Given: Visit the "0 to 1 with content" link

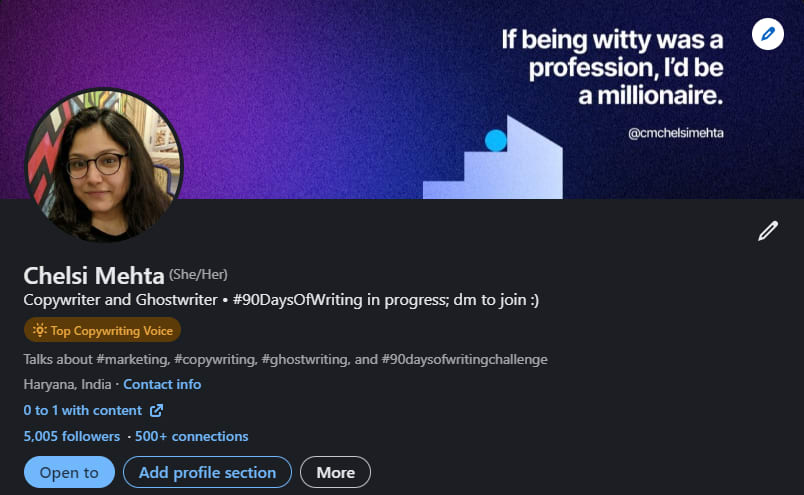Looking at the screenshot, I should tap(83, 410).
